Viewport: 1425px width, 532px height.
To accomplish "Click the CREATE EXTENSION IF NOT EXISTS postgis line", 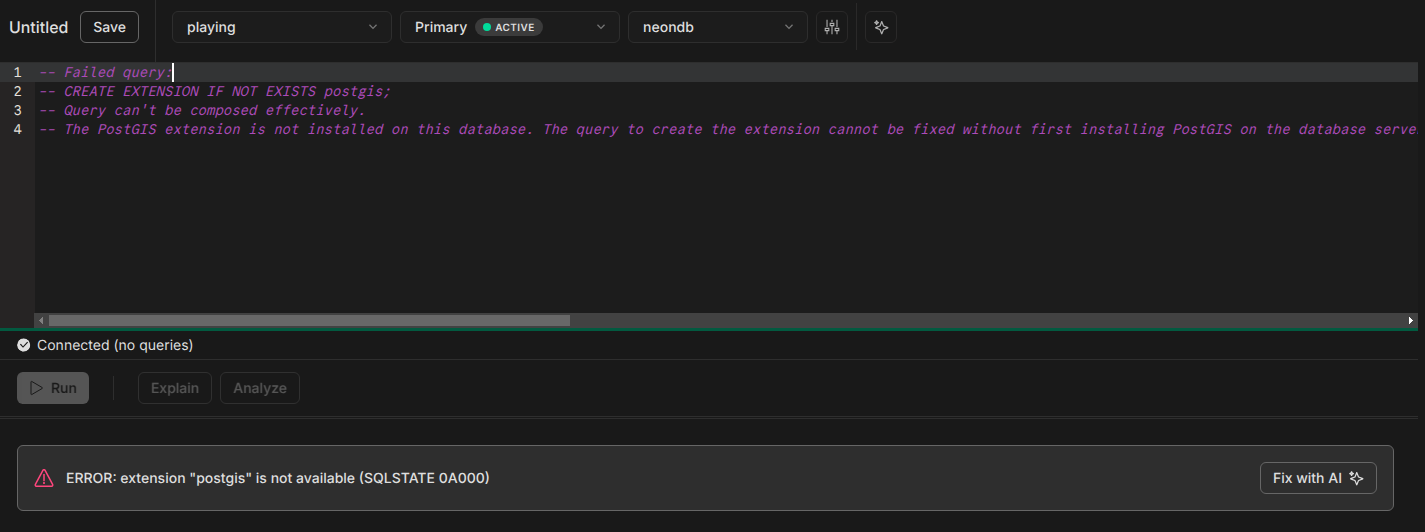I will tap(215, 91).
